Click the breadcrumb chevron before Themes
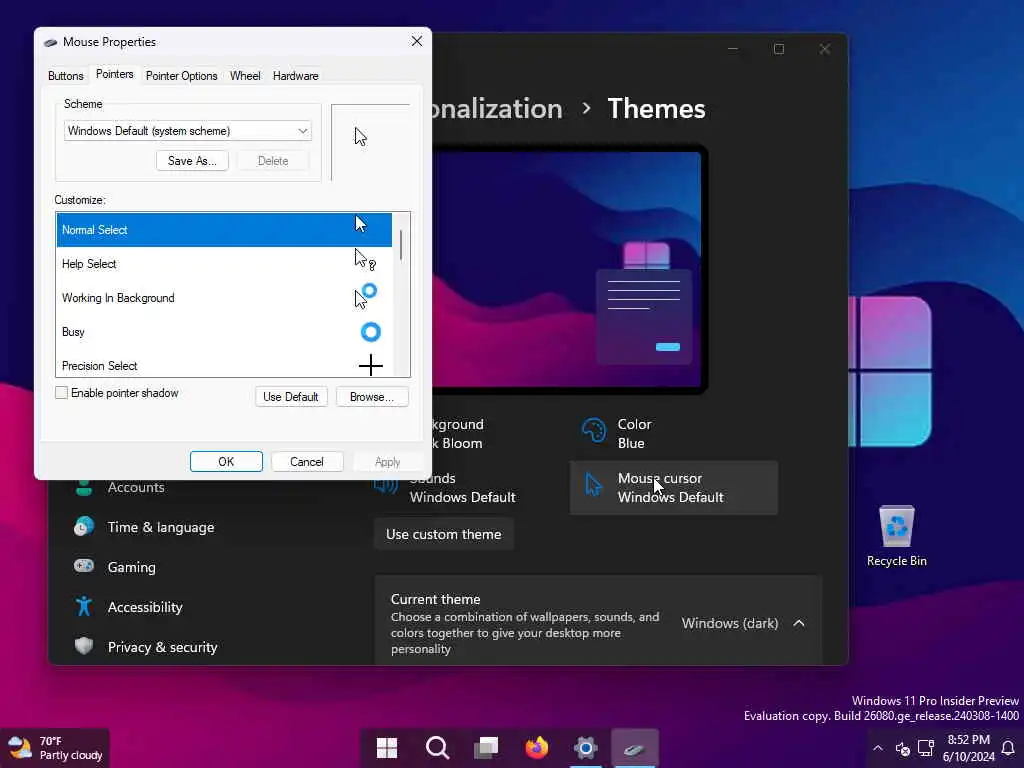Image resolution: width=1024 pixels, height=768 pixels. pyautogui.click(x=586, y=108)
